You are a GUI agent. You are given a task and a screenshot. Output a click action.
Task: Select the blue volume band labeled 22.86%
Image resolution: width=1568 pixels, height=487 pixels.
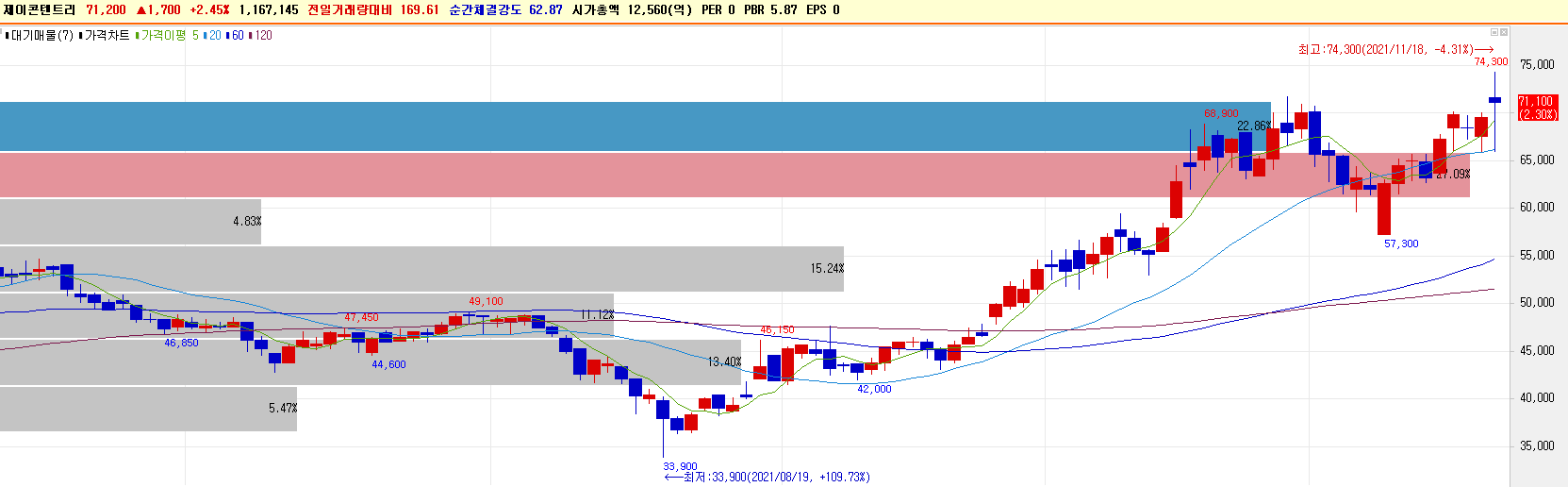(x=635, y=126)
